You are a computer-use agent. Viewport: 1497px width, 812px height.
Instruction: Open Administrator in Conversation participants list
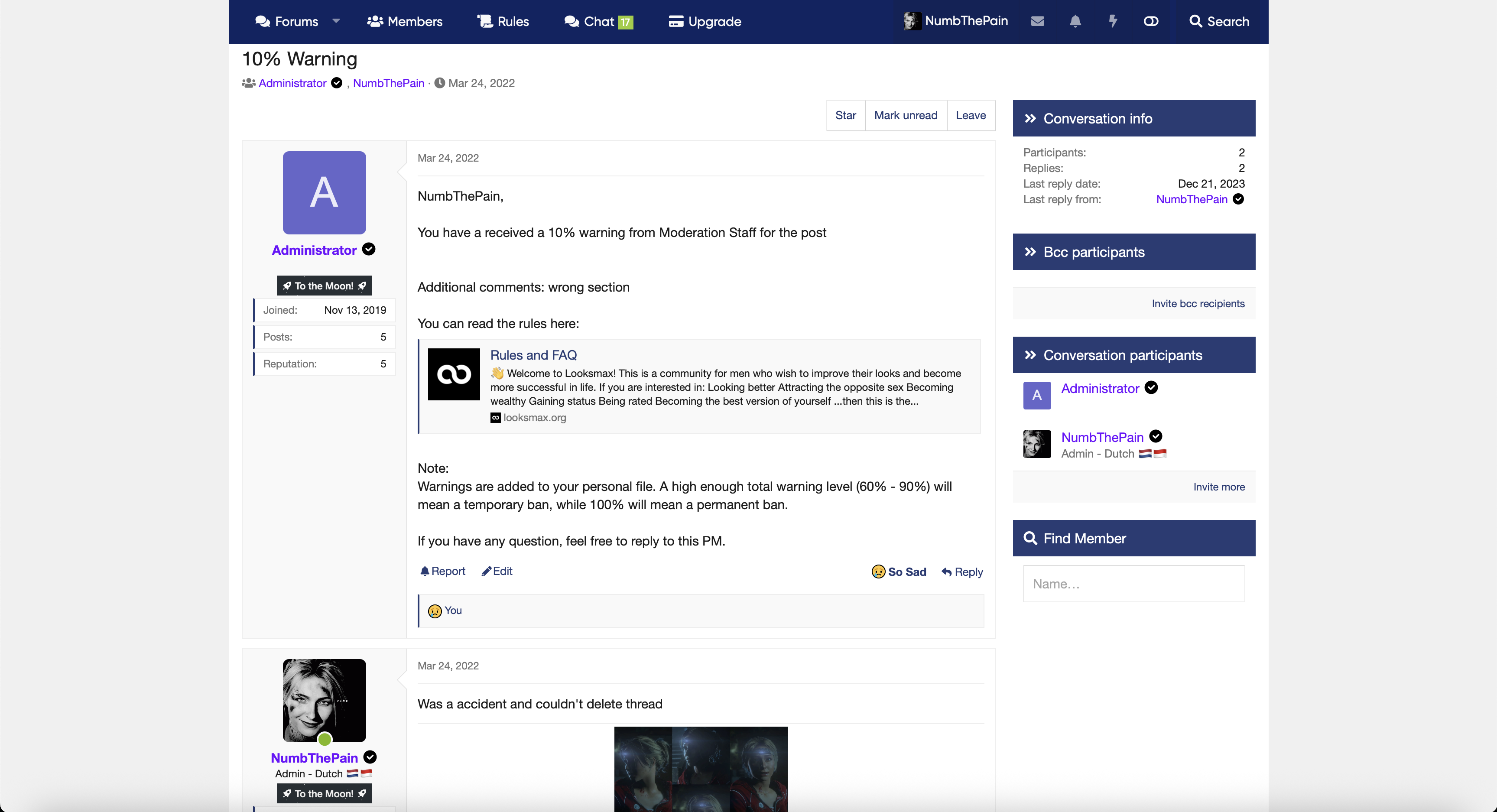coord(1100,388)
